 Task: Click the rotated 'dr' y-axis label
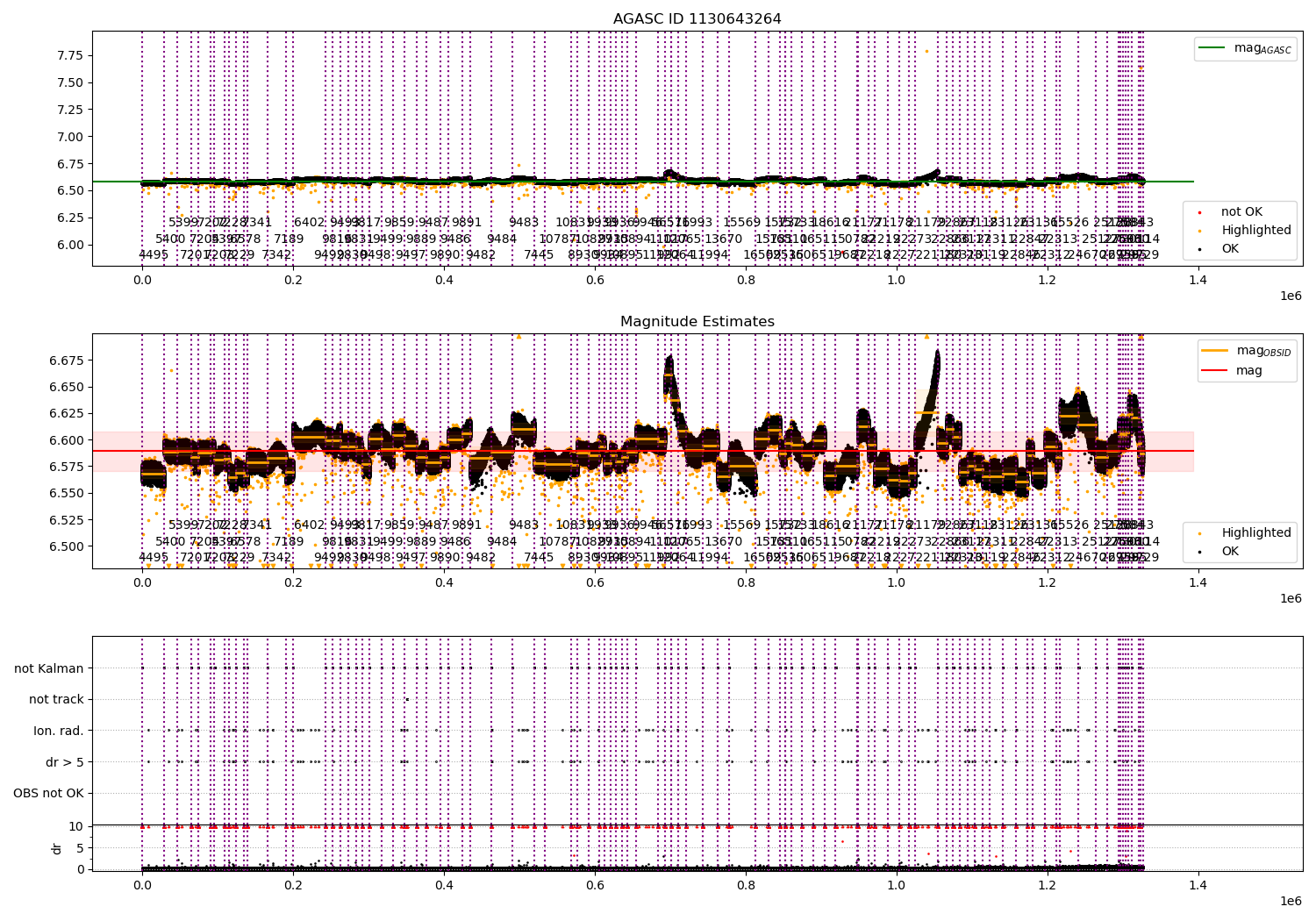57,848
